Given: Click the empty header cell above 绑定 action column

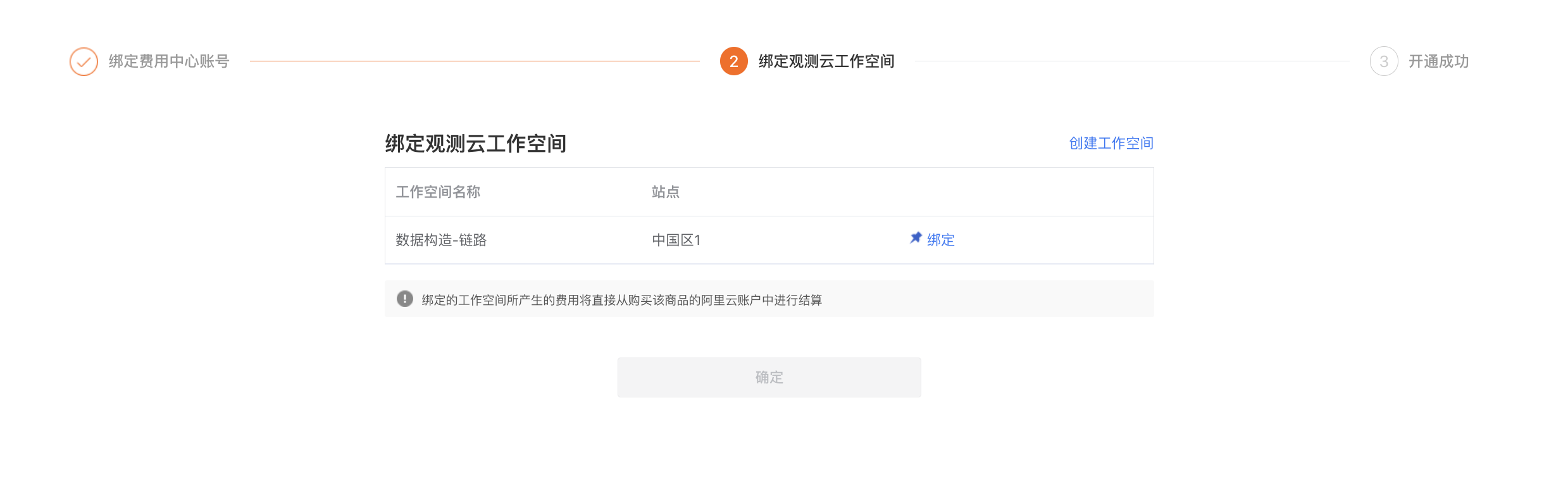Looking at the screenshot, I should point(1026,192).
